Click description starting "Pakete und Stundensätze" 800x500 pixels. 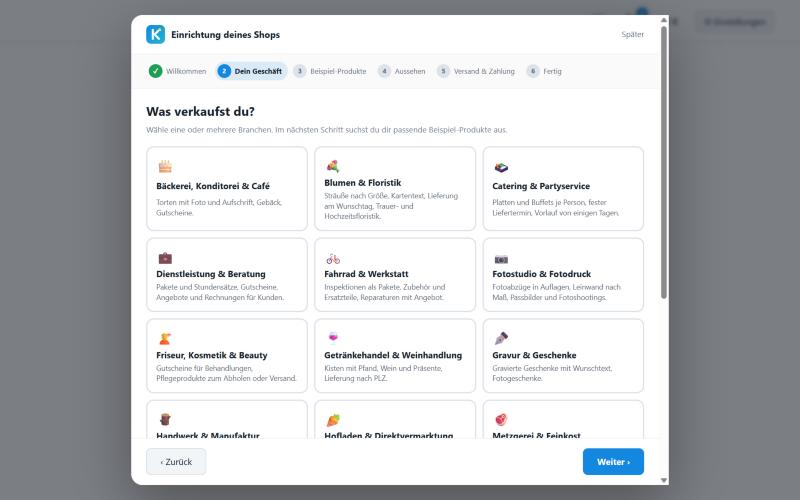(220, 292)
